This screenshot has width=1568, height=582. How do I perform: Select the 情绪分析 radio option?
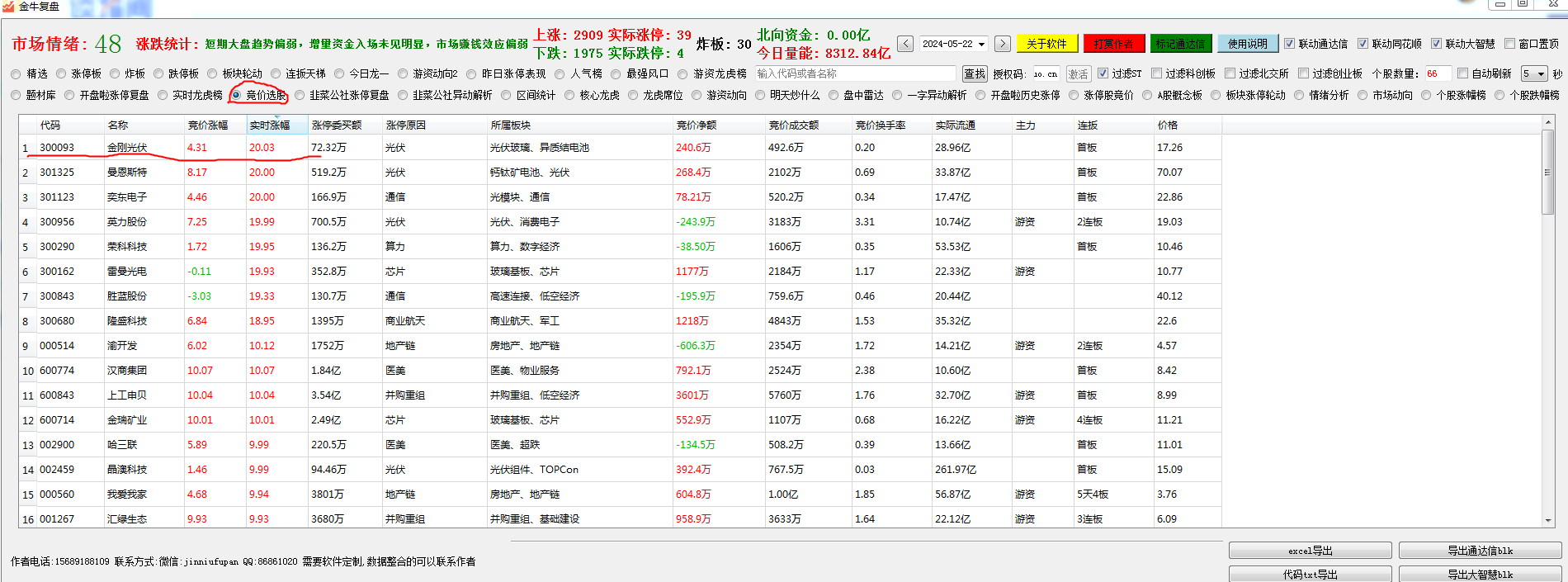[1299, 95]
